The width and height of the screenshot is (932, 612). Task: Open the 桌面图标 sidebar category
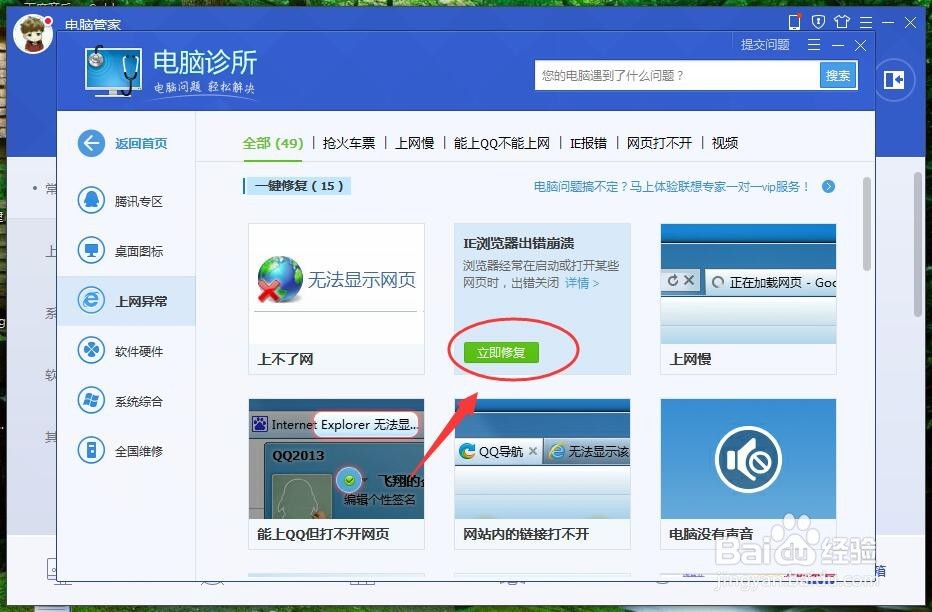click(x=120, y=251)
